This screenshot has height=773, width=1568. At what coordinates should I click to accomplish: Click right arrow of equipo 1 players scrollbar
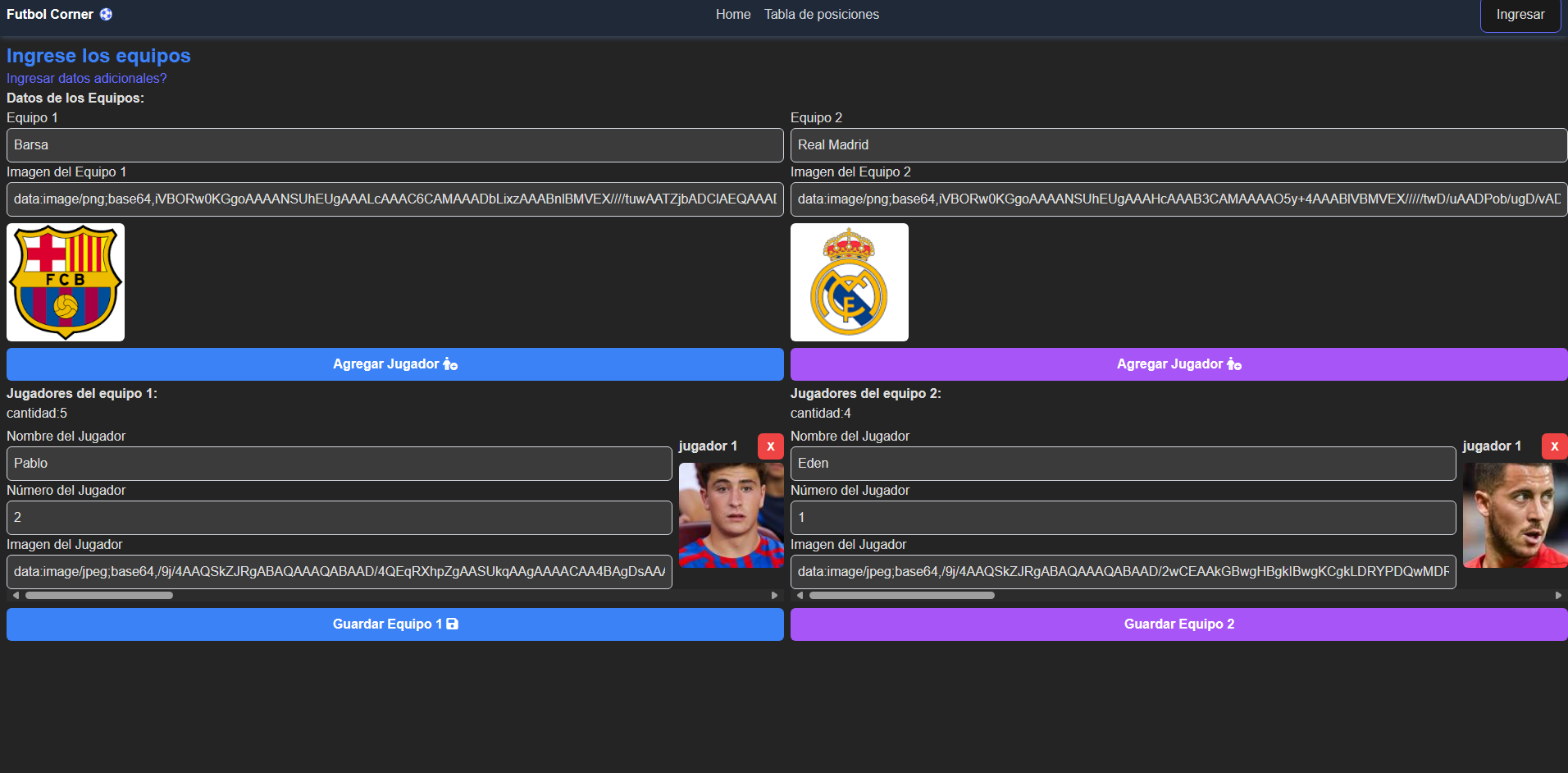pos(775,596)
